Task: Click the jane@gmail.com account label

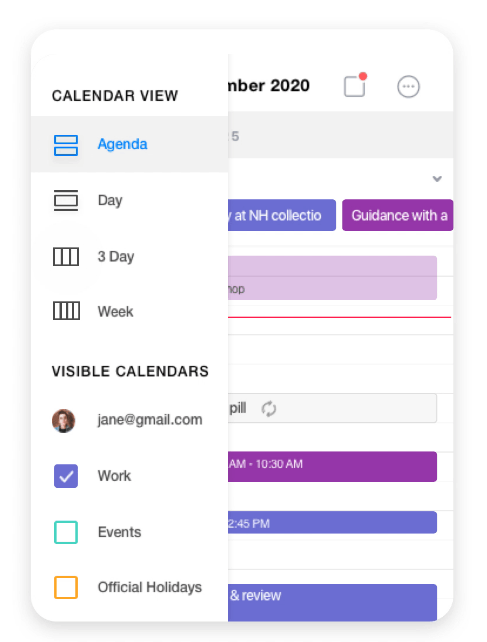Action: (x=150, y=420)
